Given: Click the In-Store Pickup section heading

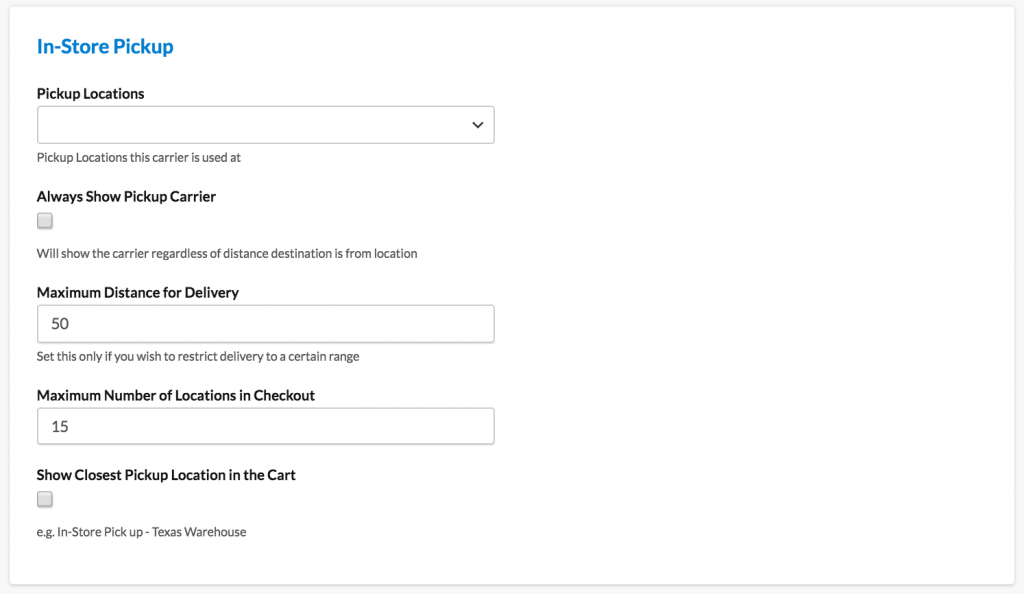Looking at the screenshot, I should tap(105, 47).
